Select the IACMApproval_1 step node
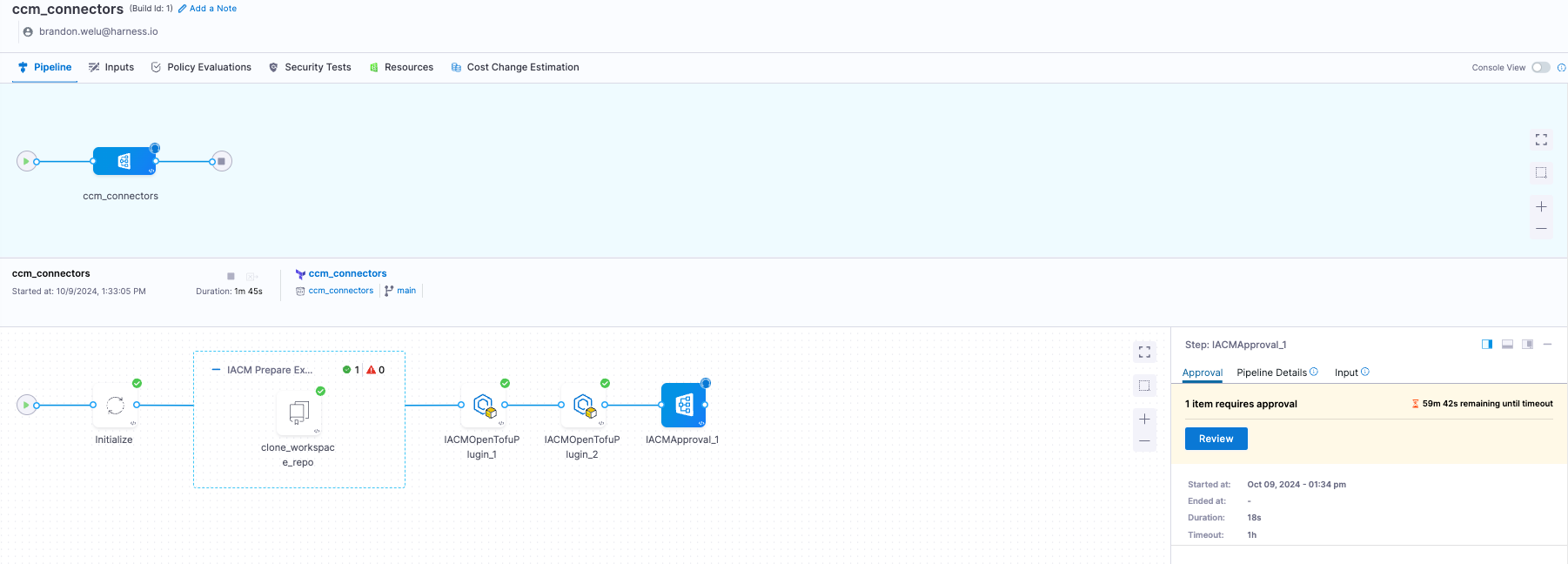The width and height of the screenshot is (1568, 564). click(x=683, y=406)
